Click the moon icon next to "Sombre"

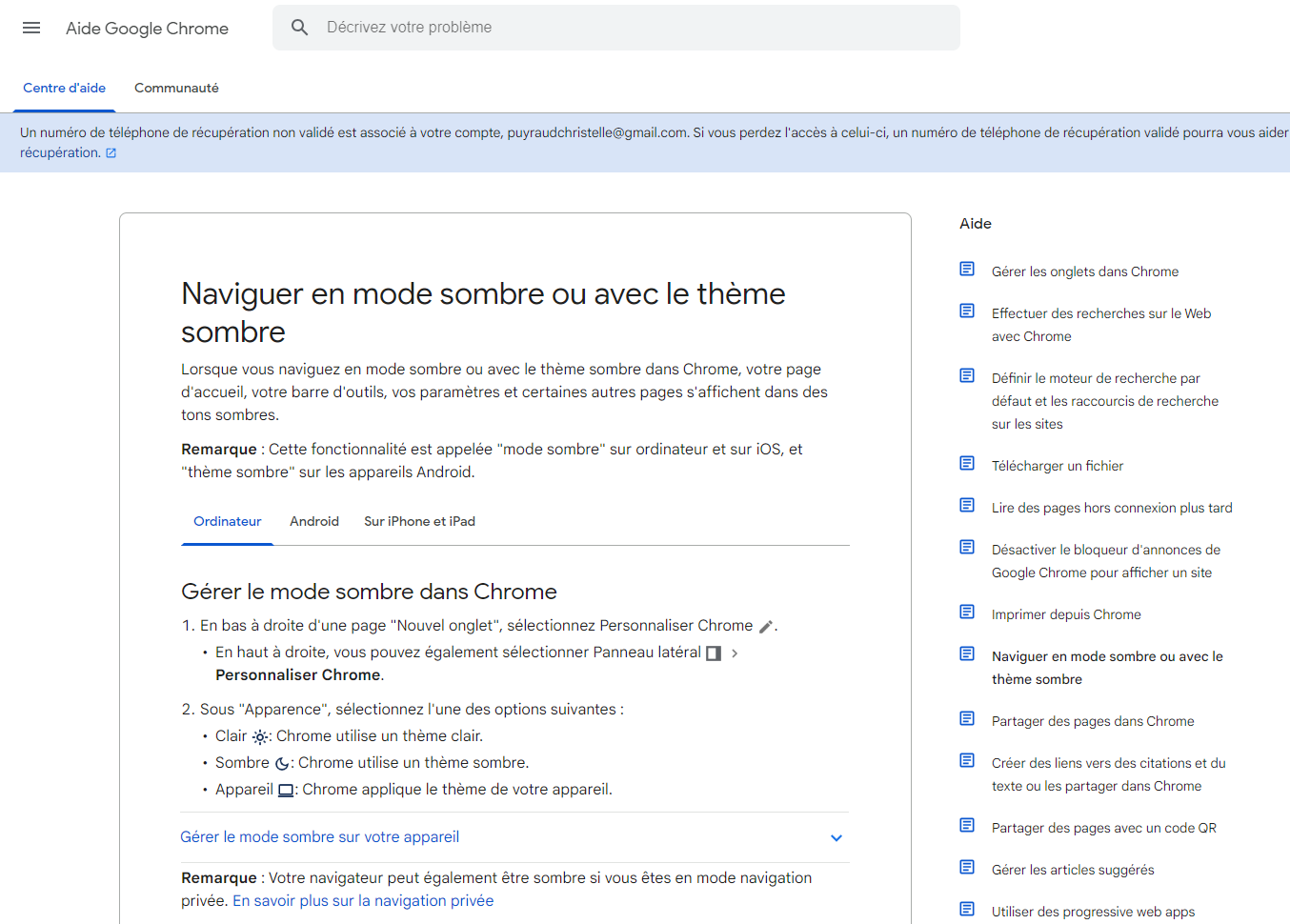pyautogui.click(x=282, y=764)
